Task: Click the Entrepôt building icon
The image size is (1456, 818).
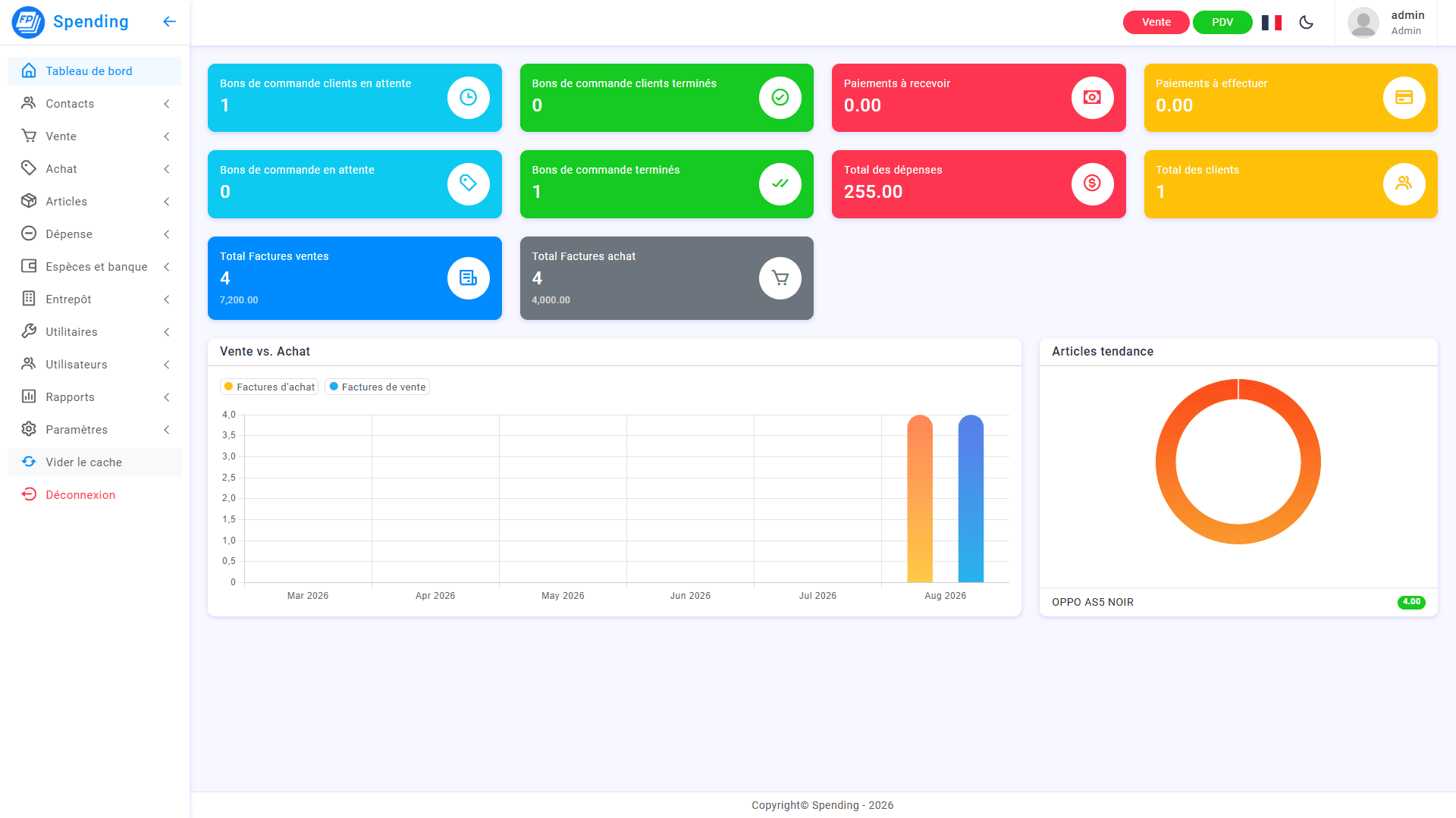Action: (29, 299)
